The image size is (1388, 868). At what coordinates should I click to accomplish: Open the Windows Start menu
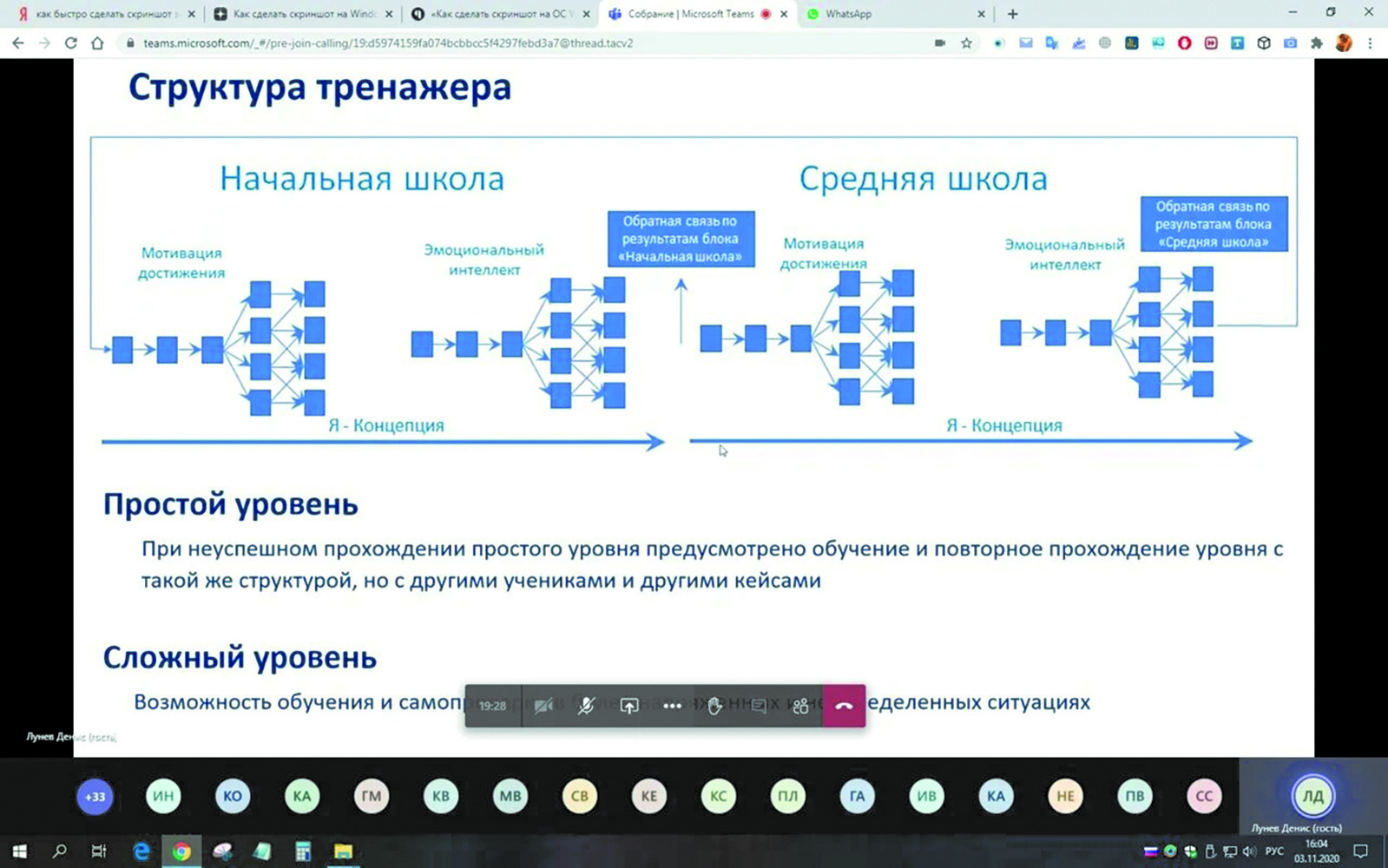(x=18, y=852)
